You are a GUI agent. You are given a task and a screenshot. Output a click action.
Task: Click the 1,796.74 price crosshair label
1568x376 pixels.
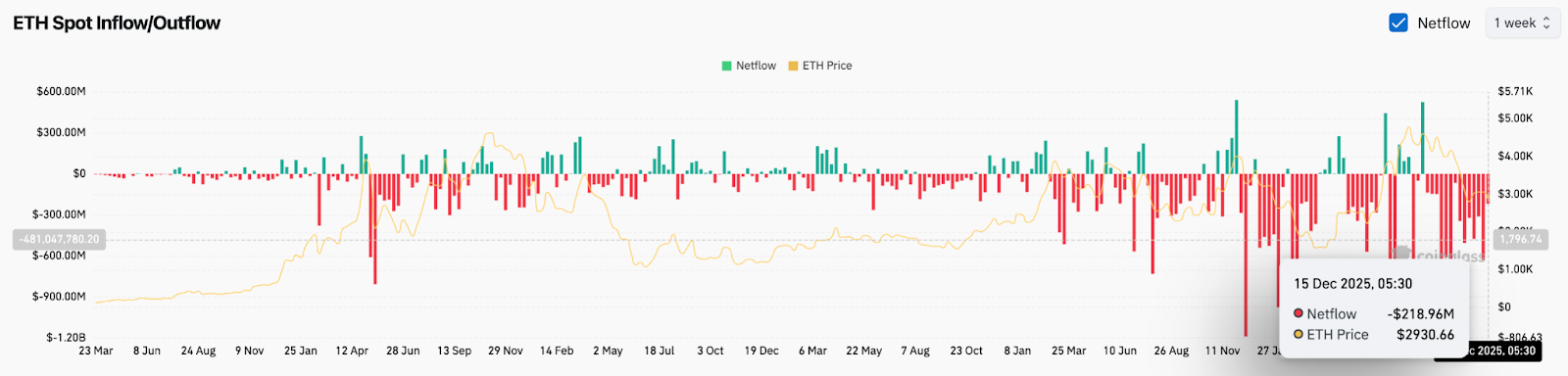pyautogui.click(x=1520, y=239)
